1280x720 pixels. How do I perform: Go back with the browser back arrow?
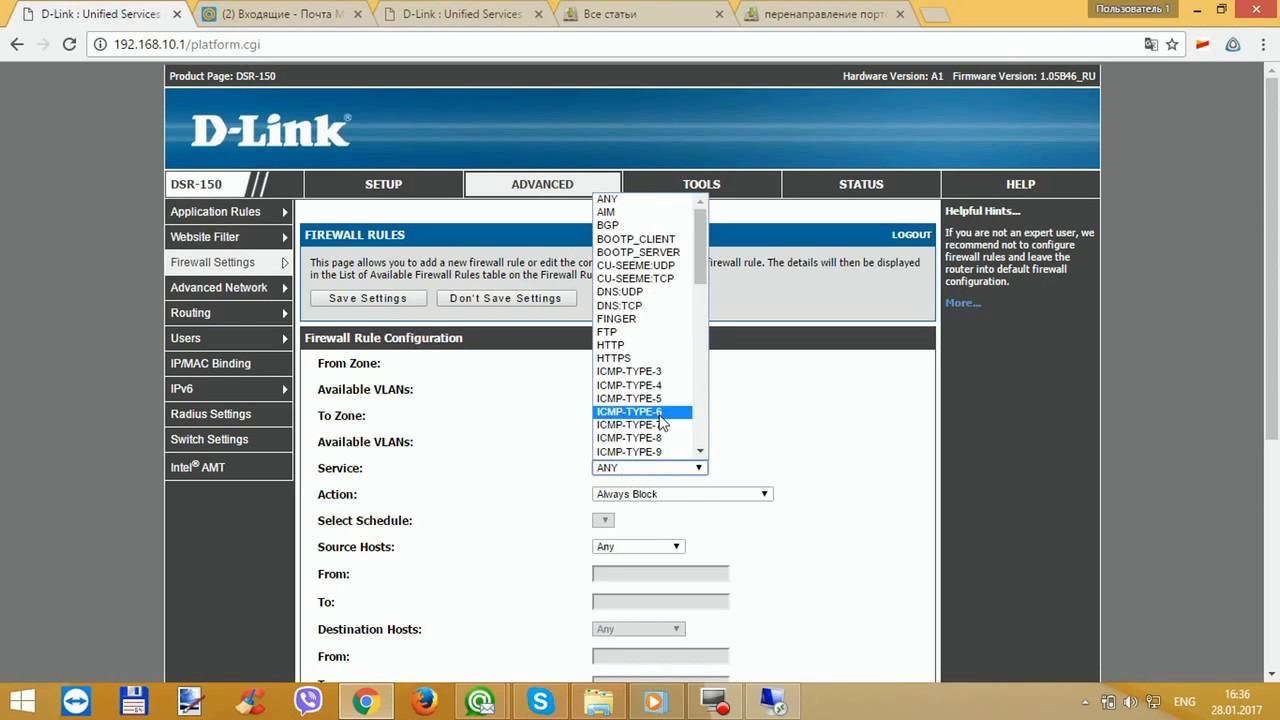[17, 44]
